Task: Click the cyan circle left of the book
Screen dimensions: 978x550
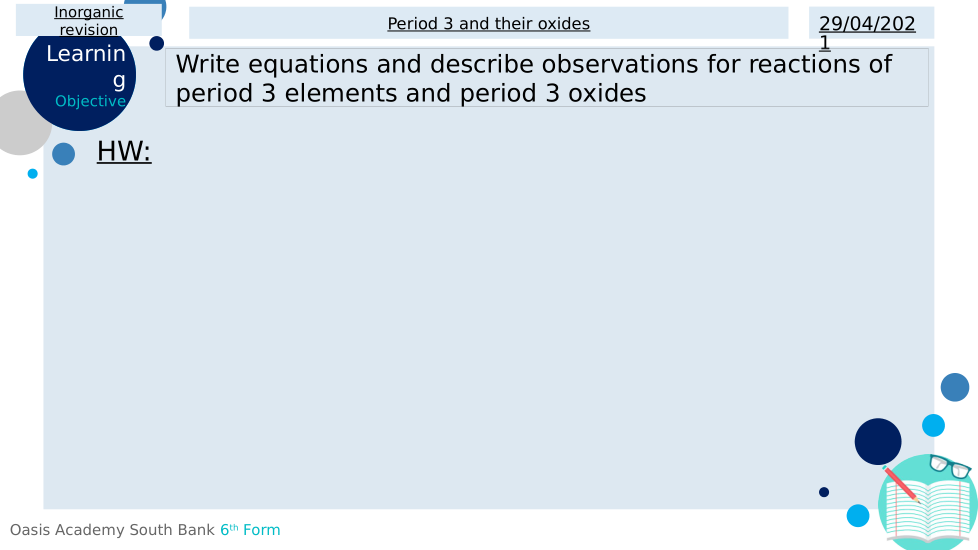Action: pos(858,516)
